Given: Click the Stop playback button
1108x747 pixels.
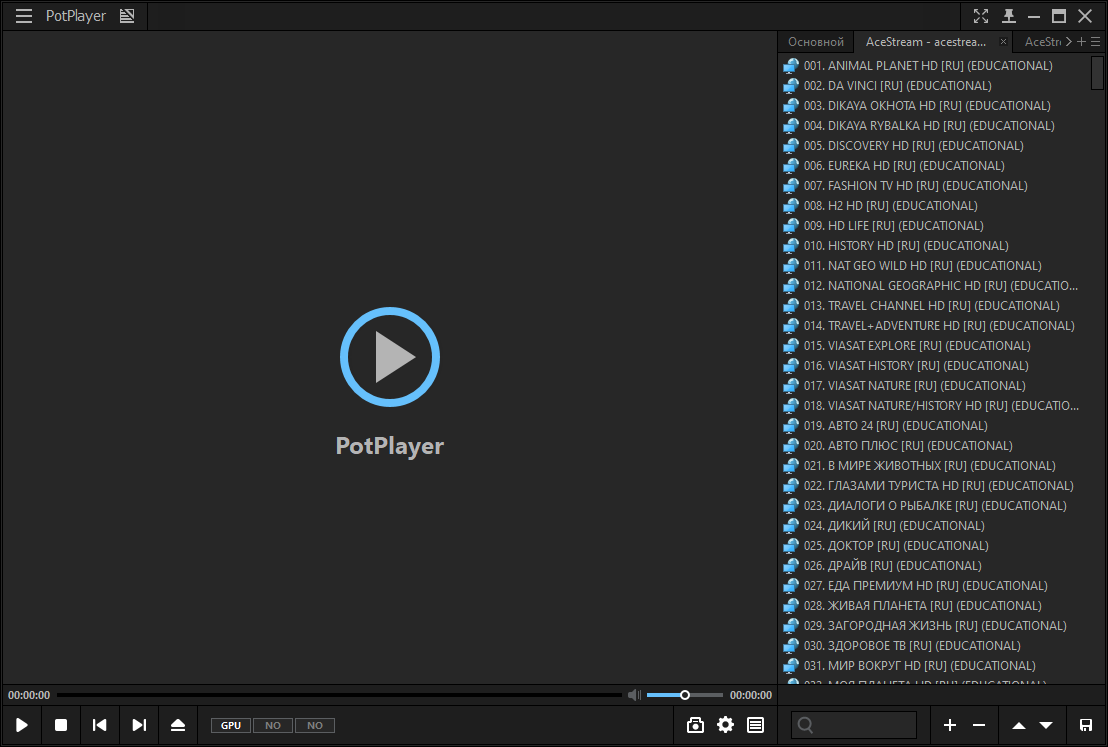Looking at the screenshot, I should (x=61, y=725).
